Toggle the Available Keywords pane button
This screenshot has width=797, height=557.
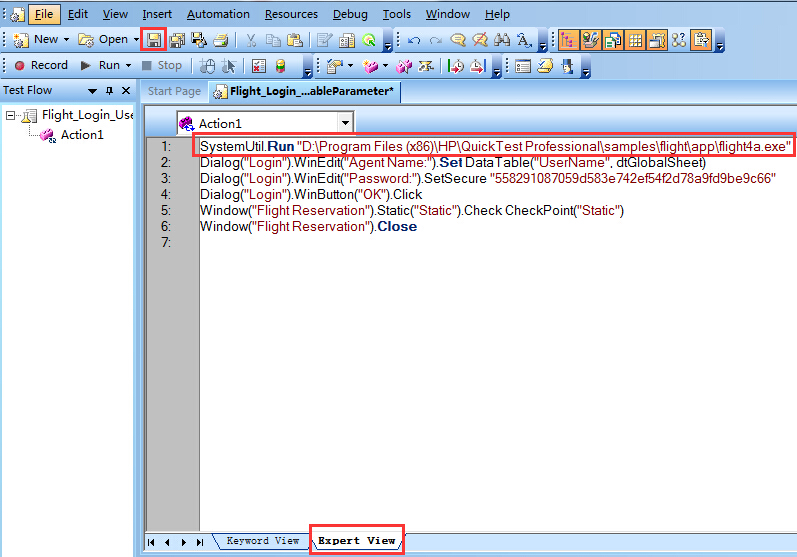tap(591, 40)
